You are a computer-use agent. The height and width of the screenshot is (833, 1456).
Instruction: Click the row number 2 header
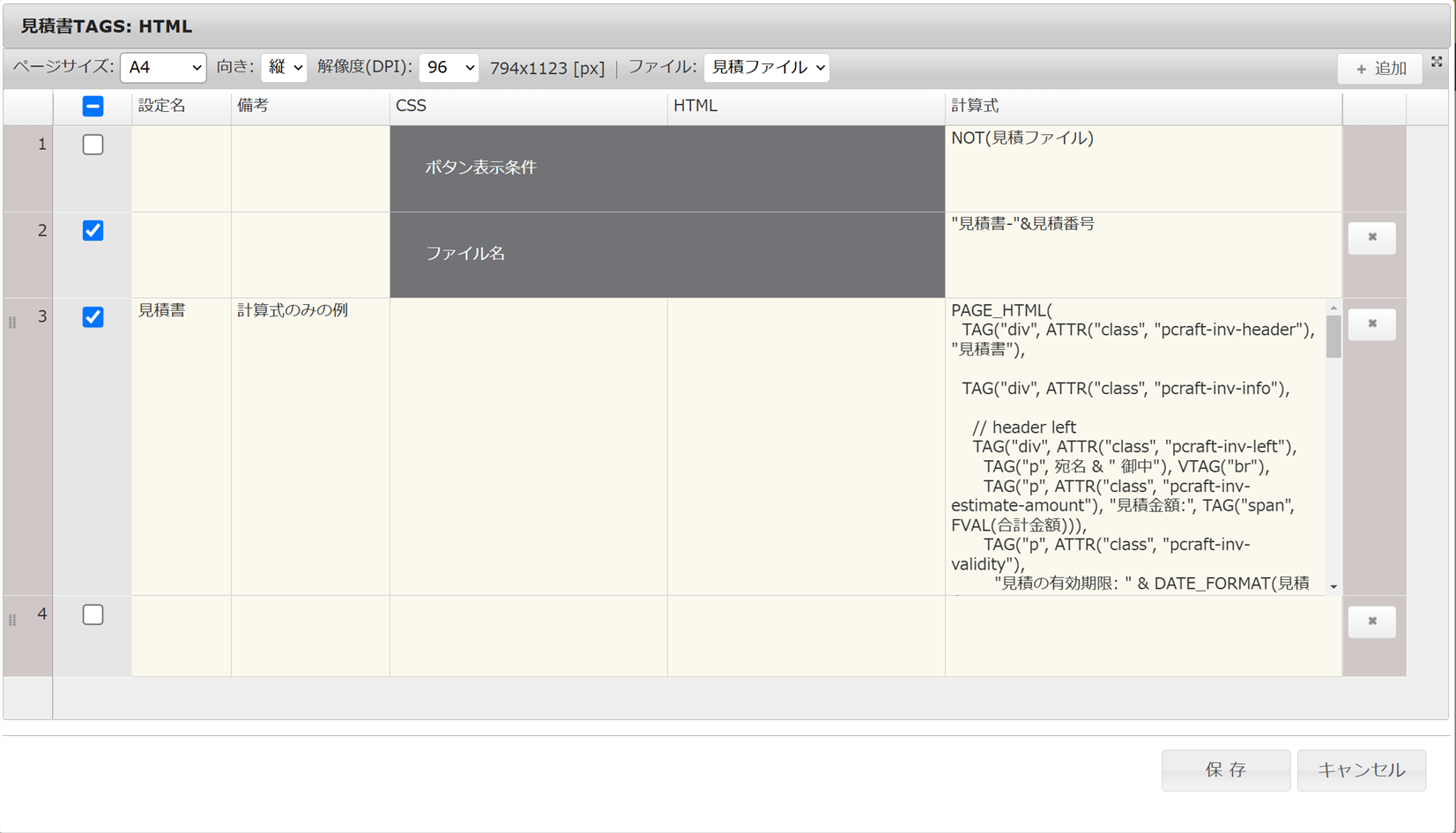(28, 255)
